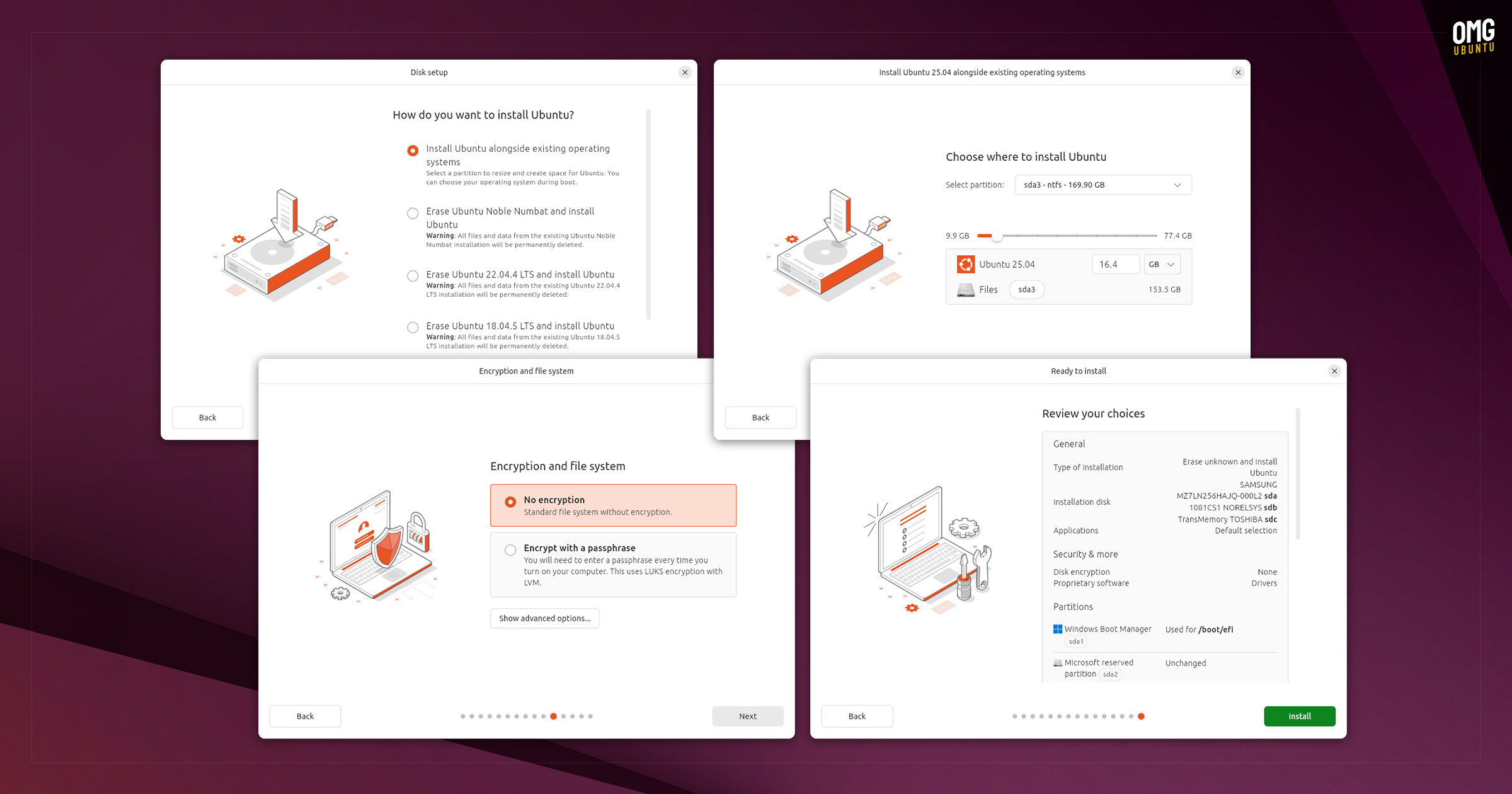1512x794 pixels.
Task: Select Erase Ubuntu 18.04.5 LTS radio option
Action: point(413,328)
